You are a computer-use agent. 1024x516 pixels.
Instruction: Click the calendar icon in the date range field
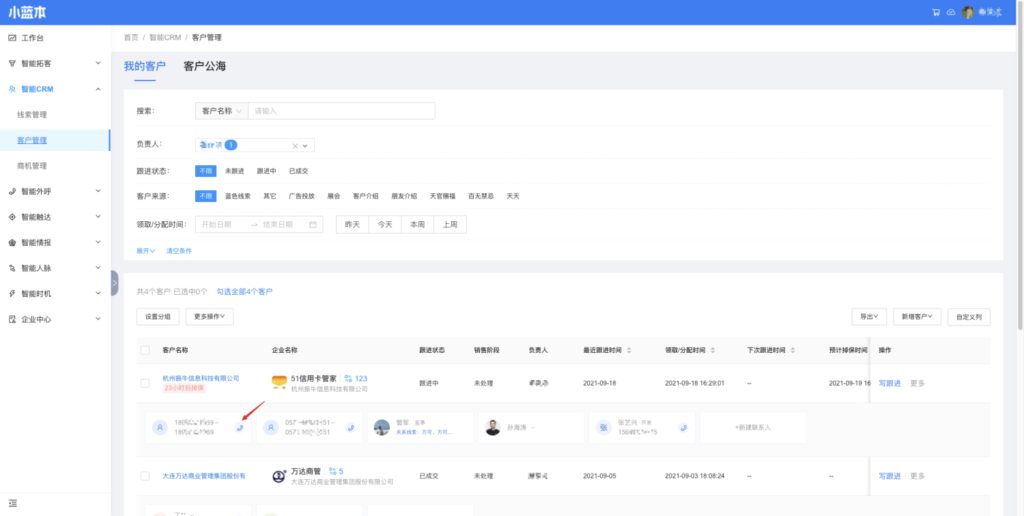coord(313,224)
